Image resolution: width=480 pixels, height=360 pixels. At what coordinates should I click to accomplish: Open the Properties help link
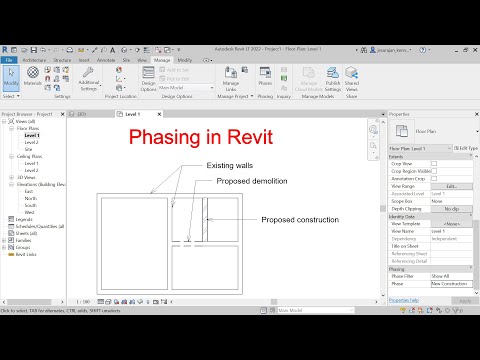(404, 300)
